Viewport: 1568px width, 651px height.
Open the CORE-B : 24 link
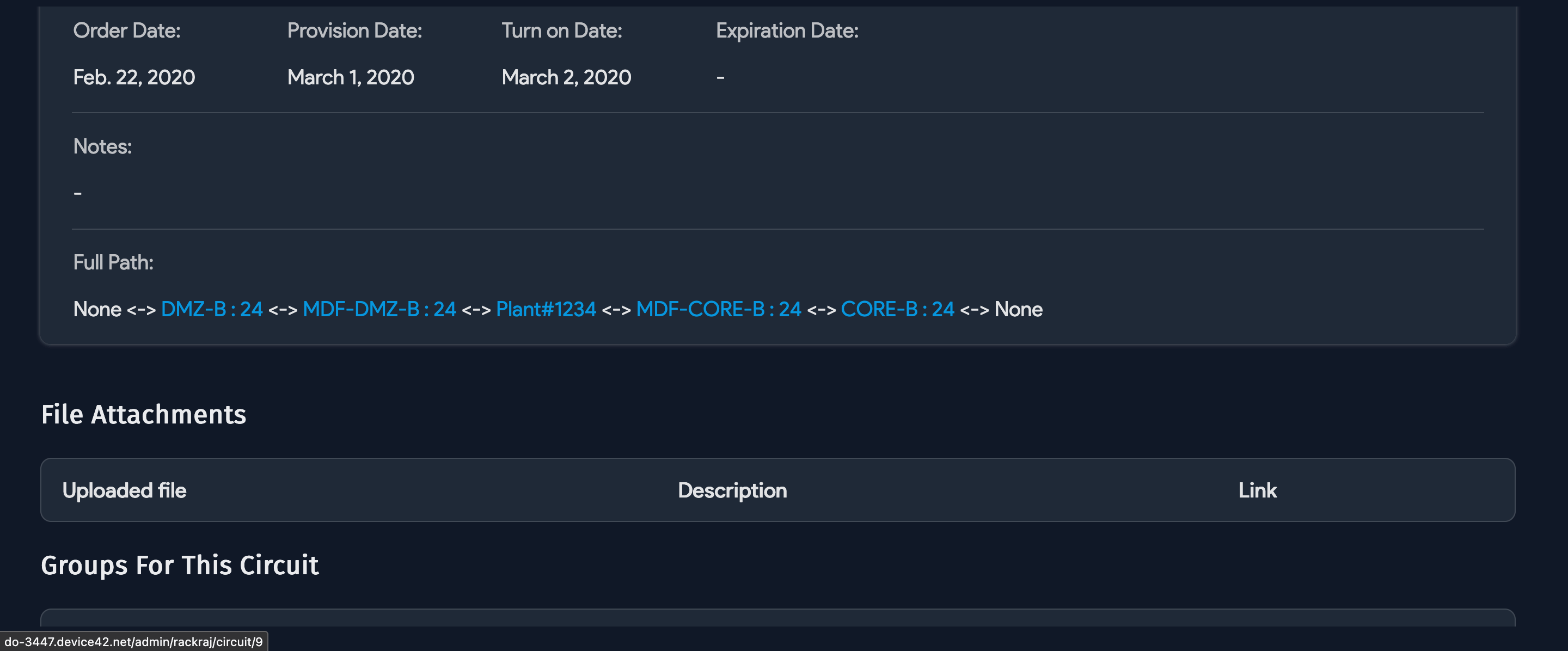pyautogui.click(x=897, y=309)
